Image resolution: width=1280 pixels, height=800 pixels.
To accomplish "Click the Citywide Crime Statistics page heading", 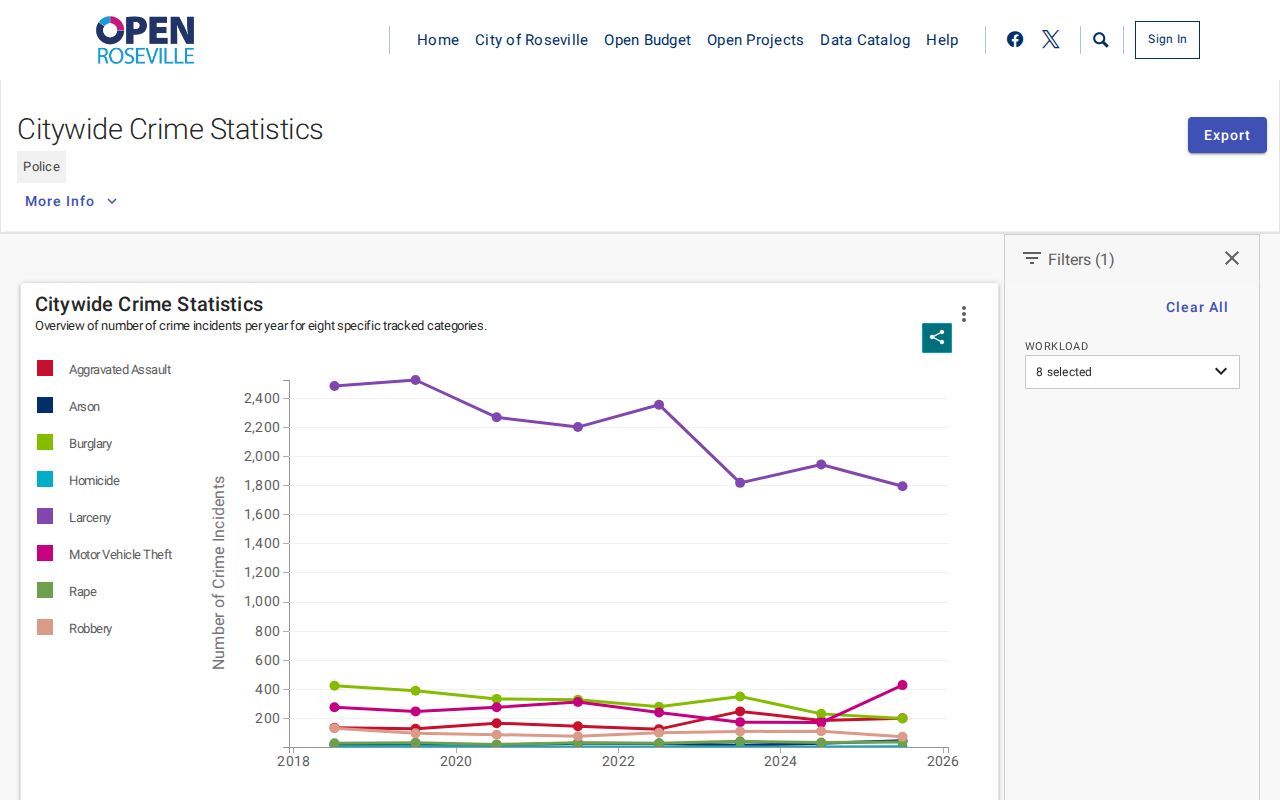I will pyautogui.click(x=170, y=129).
